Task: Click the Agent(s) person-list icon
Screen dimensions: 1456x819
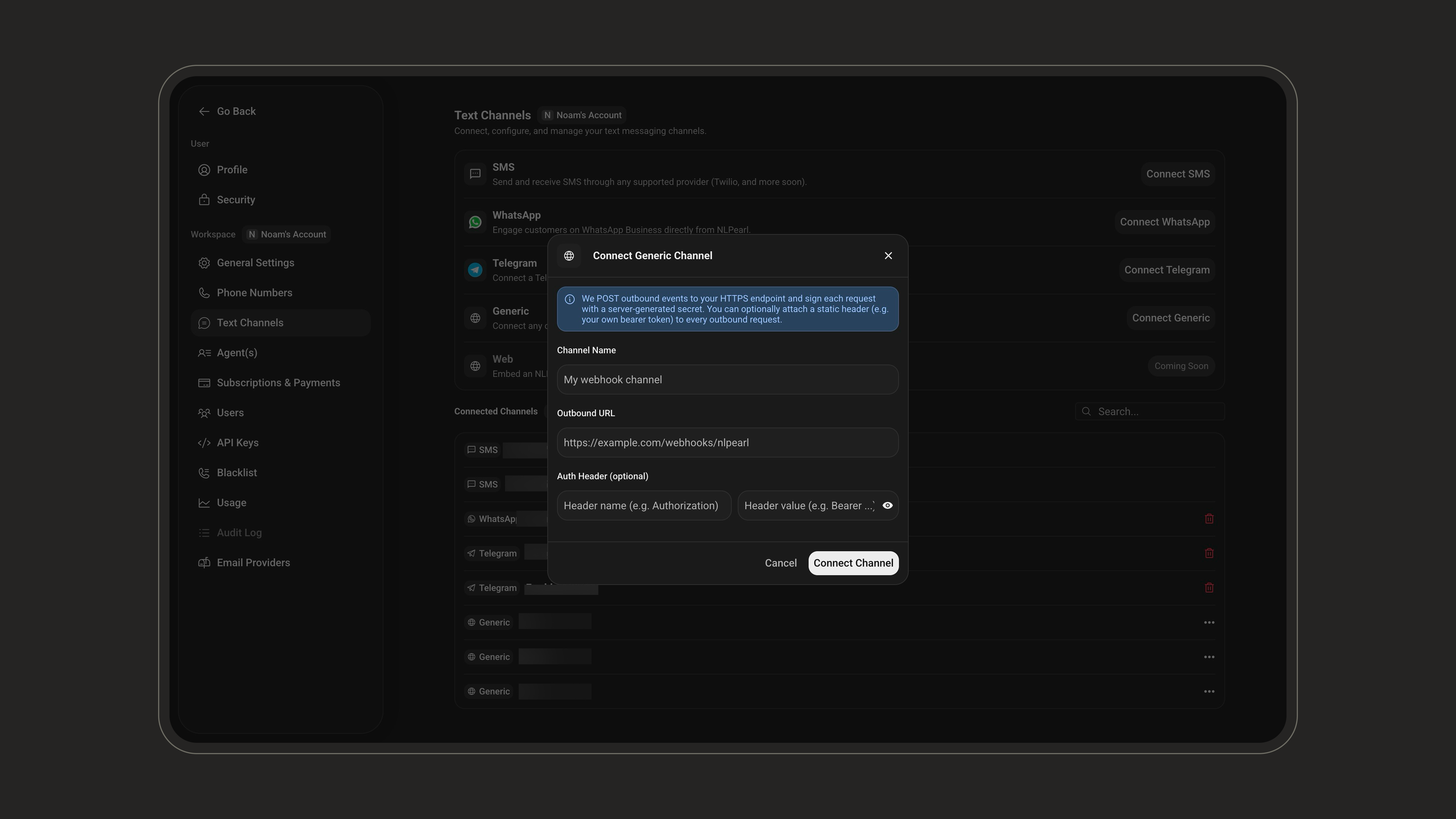Action: (x=204, y=353)
